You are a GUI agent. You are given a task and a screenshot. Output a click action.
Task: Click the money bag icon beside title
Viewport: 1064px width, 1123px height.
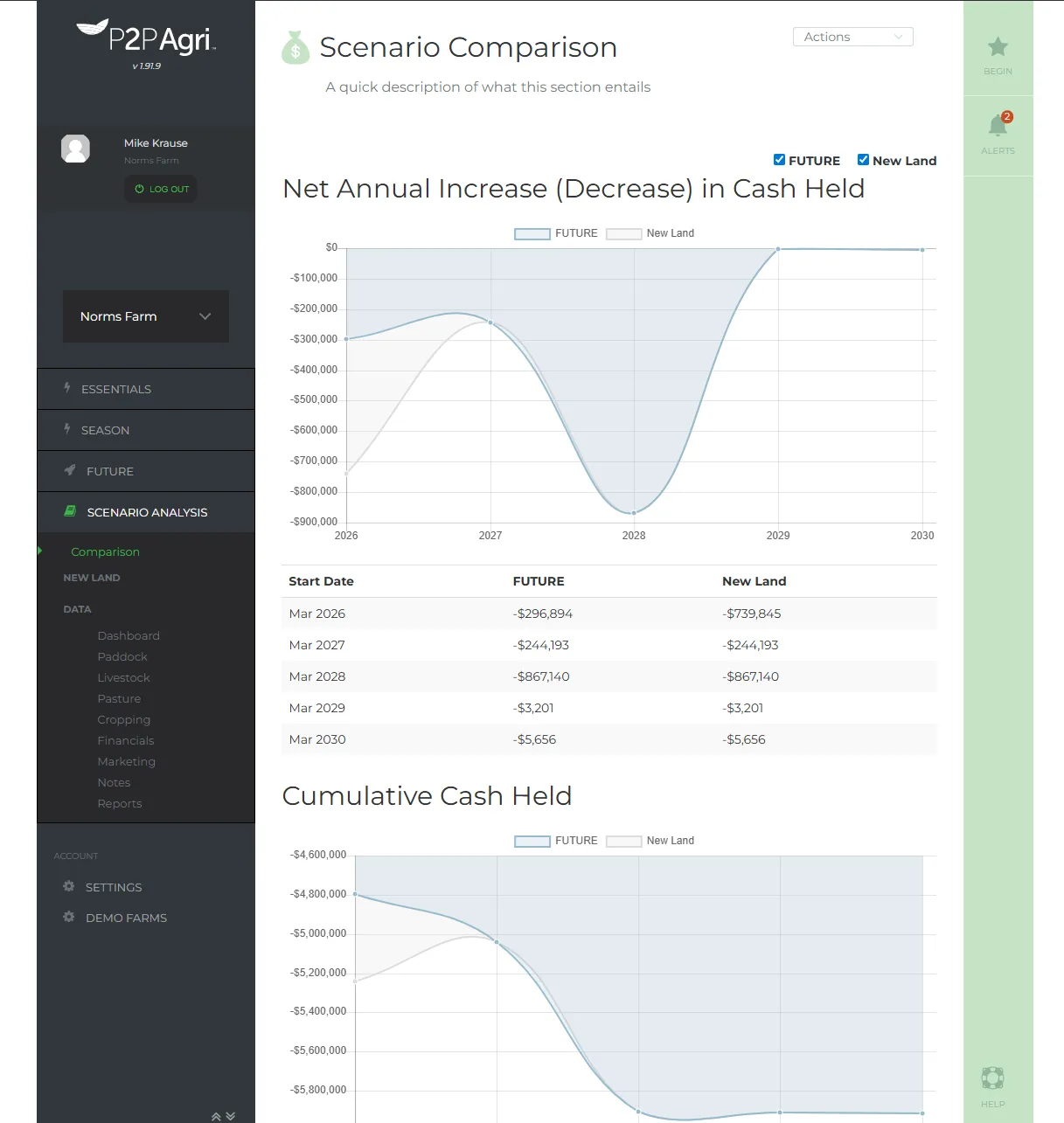pos(296,48)
